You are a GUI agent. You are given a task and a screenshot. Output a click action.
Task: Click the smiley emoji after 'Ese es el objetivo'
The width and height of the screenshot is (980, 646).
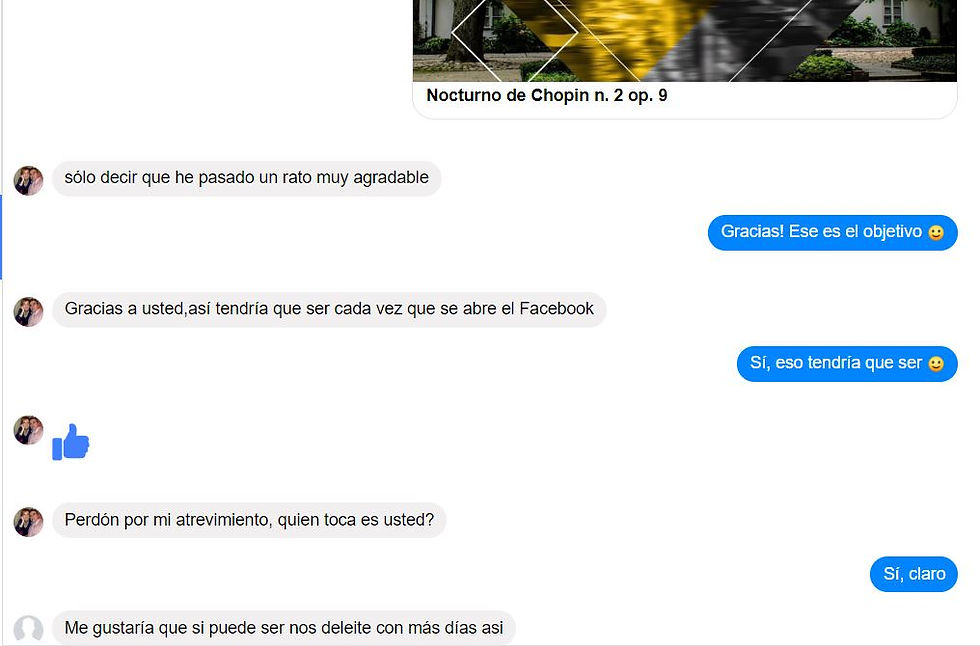click(936, 232)
